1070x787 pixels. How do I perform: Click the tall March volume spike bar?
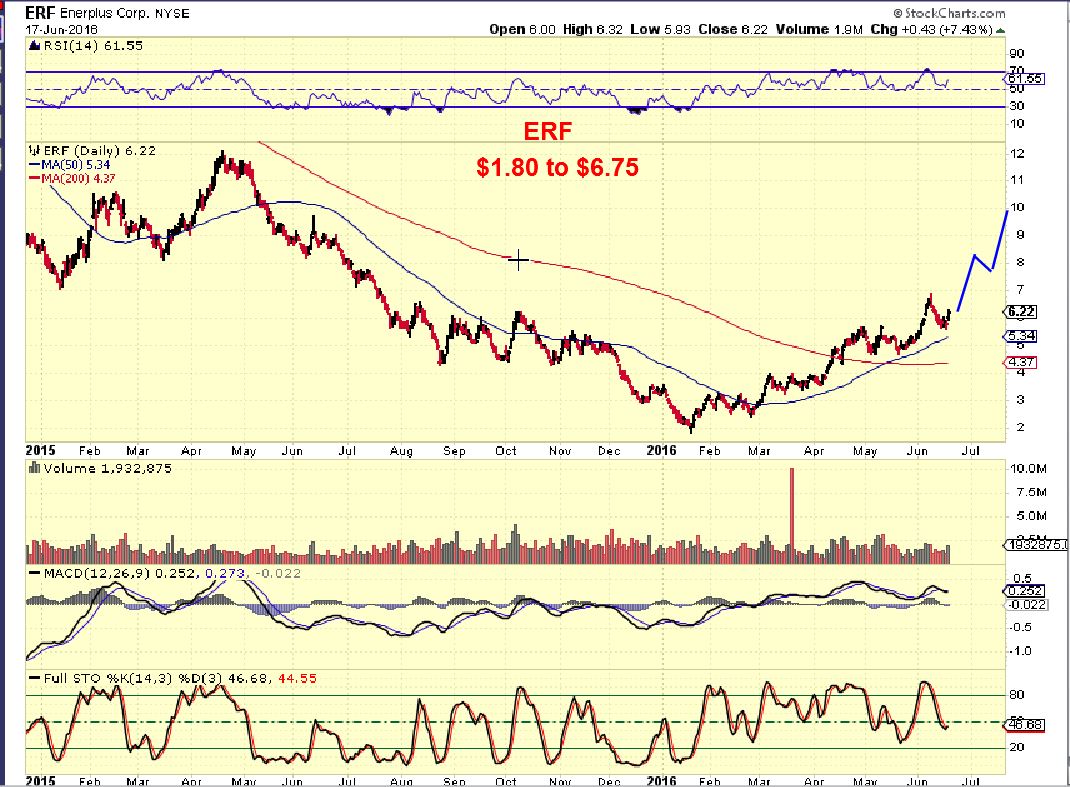792,515
